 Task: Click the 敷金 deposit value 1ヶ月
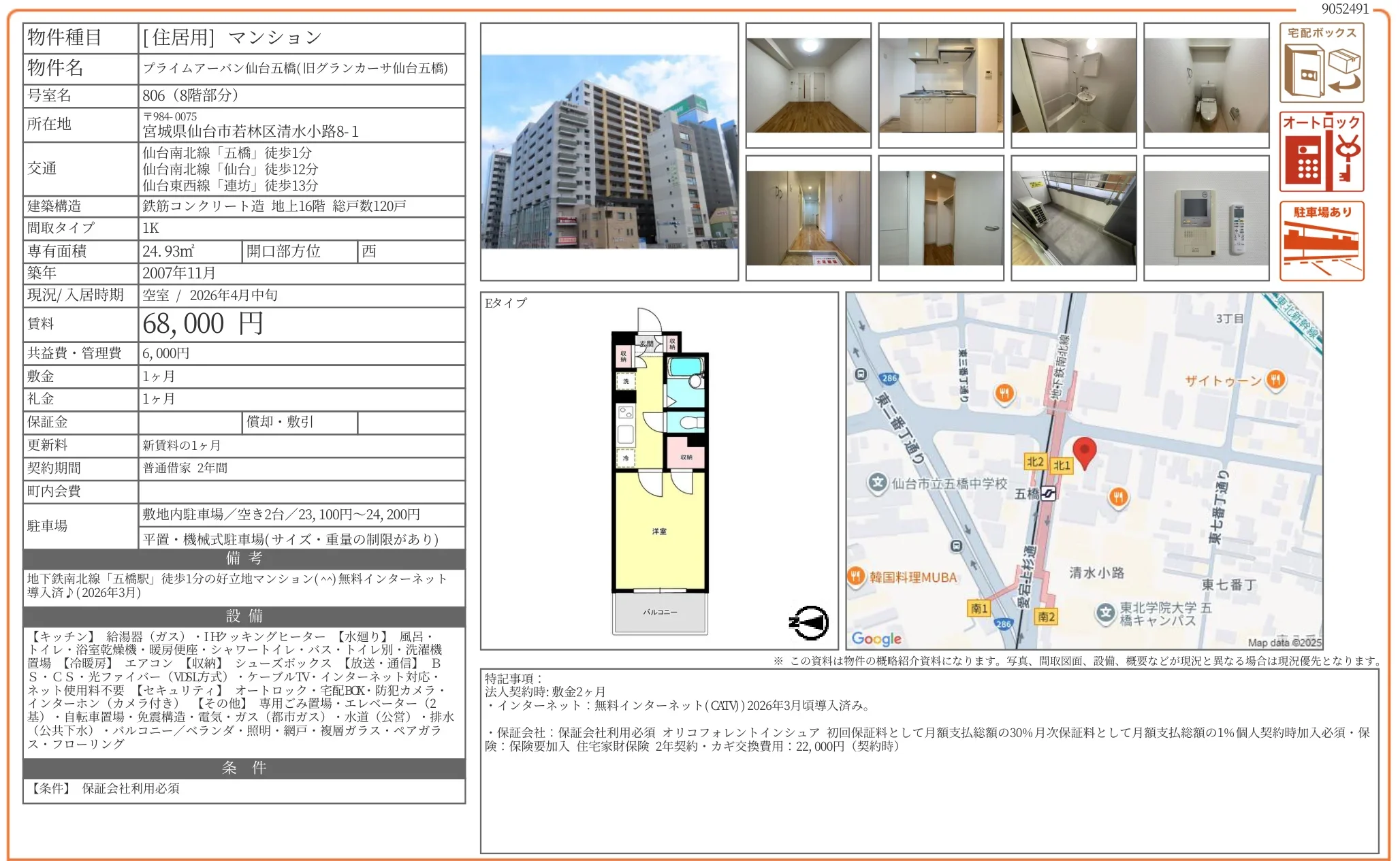tap(159, 376)
